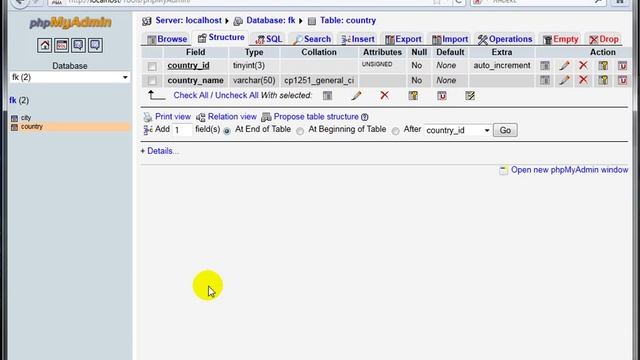Image resolution: width=640 pixels, height=360 pixels.
Task: Open the Database fk (2) dropdown
Action: [x=70, y=77]
